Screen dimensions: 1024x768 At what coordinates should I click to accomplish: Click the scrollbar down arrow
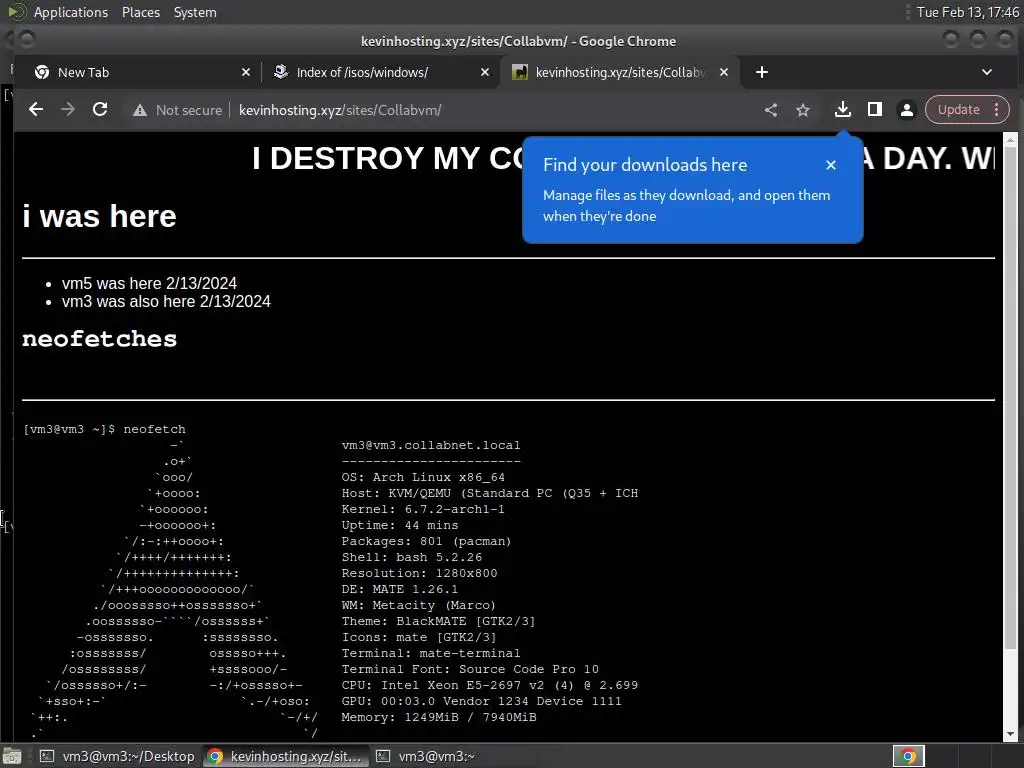tap(1010, 734)
